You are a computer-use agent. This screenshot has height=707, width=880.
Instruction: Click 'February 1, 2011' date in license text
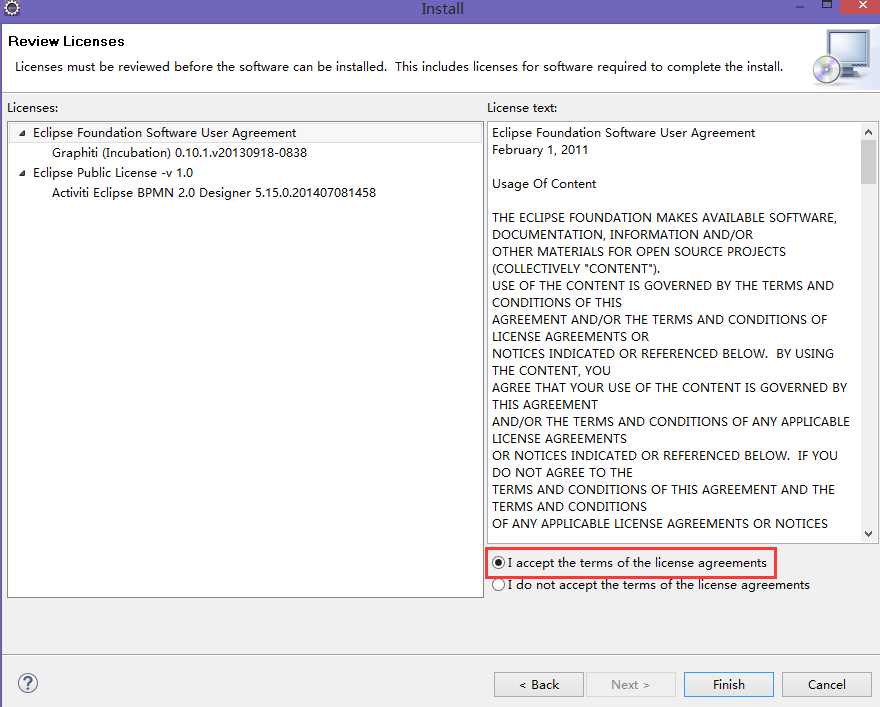[x=540, y=150]
